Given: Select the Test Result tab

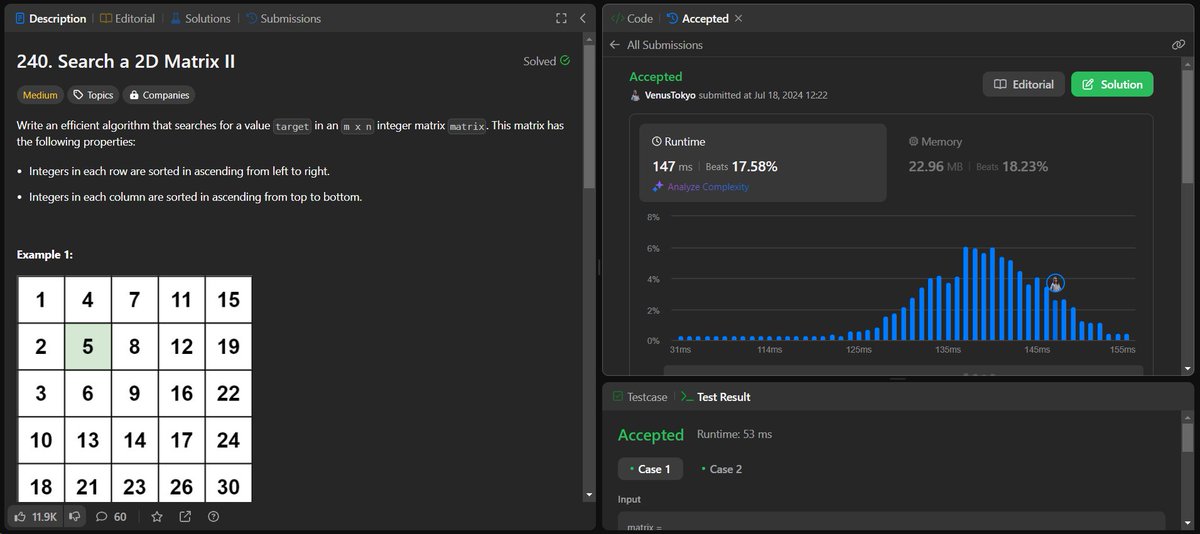Looking at the screenshot, I should click(715, 397).
